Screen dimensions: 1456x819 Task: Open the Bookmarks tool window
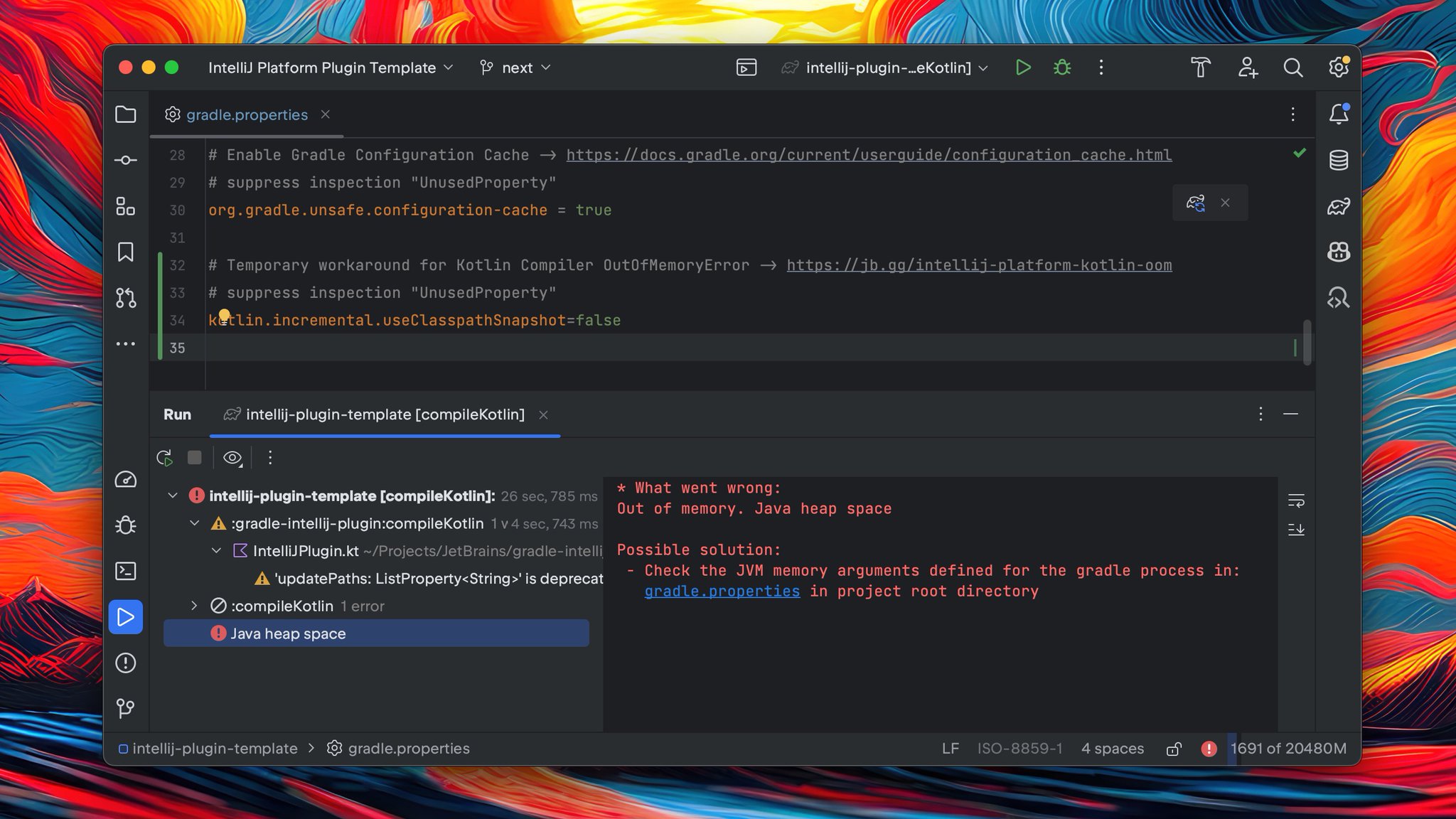point(126,252)
